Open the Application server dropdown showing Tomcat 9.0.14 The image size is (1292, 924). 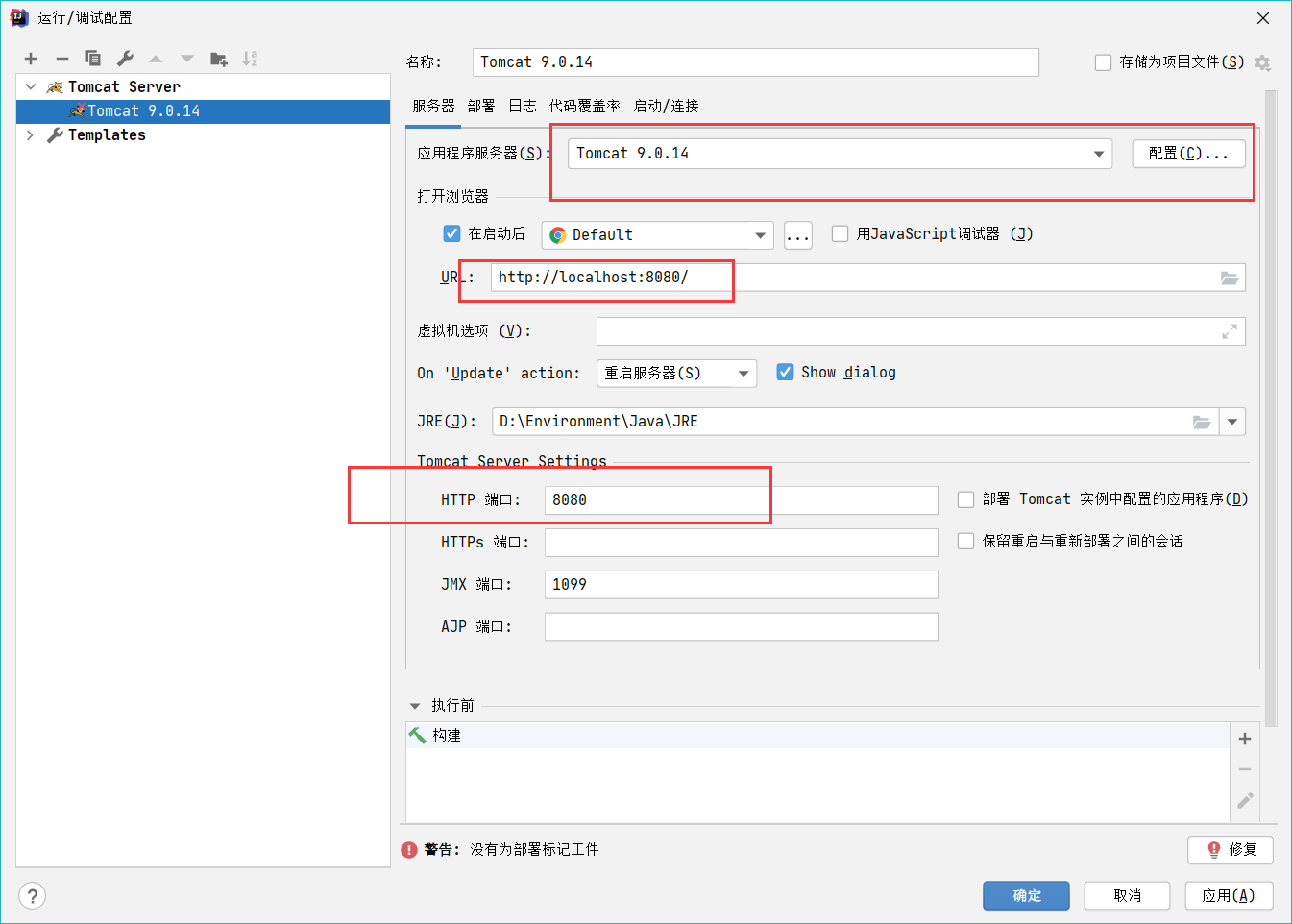point(840,154)
